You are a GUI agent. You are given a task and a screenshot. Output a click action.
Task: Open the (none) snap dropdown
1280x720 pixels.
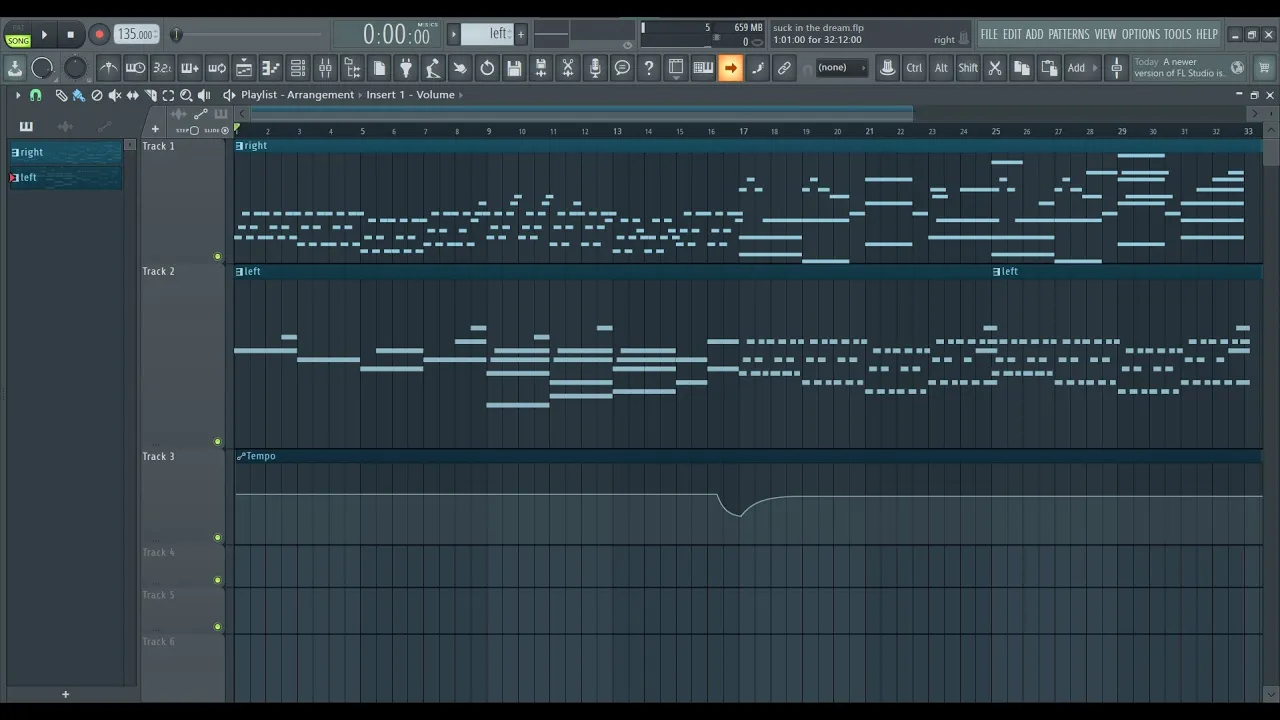point(840,68)
